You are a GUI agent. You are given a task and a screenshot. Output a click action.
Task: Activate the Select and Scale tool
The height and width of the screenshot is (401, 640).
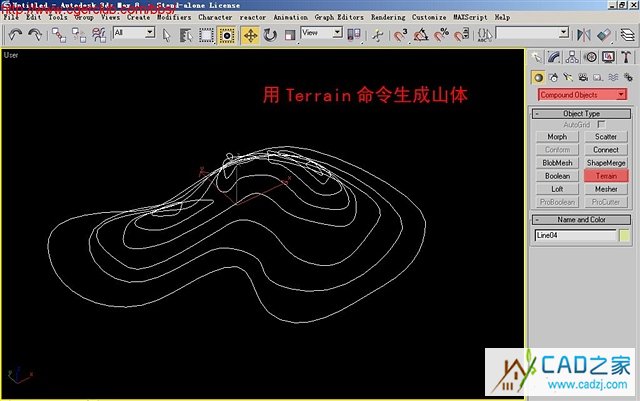(289, 36)
